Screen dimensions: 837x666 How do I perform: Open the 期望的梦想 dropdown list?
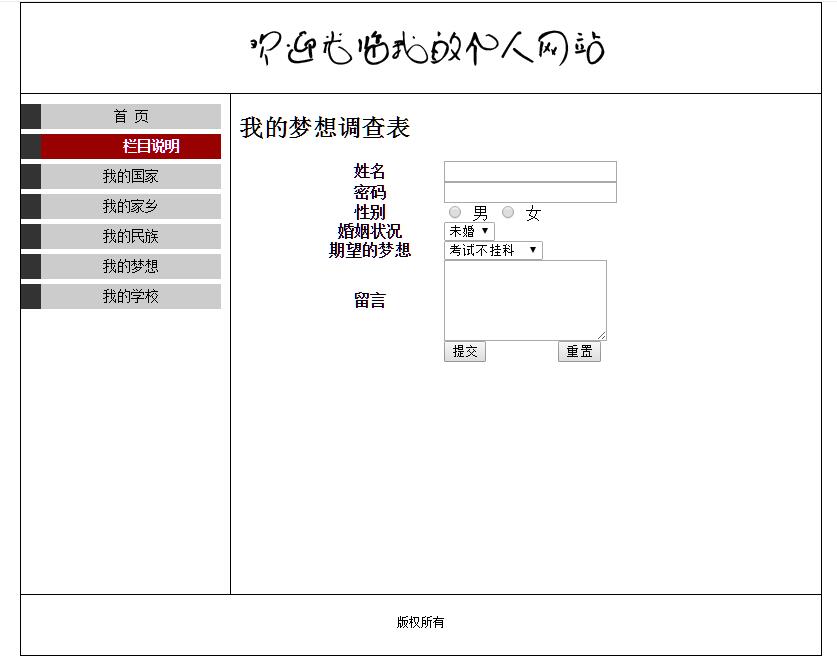[x=493, y=250]
